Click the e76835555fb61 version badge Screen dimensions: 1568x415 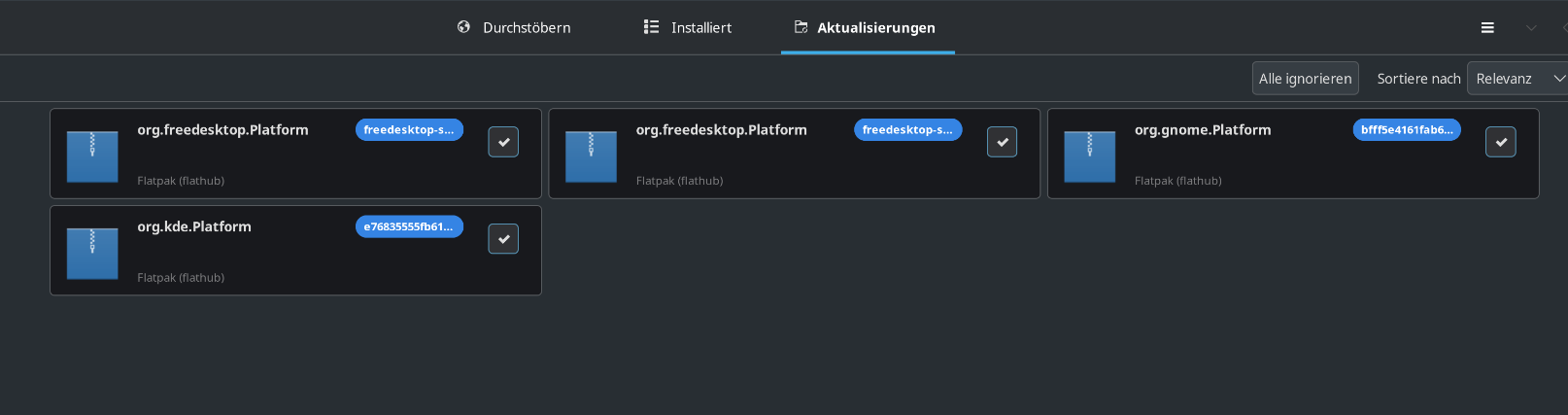pos(409,226)
